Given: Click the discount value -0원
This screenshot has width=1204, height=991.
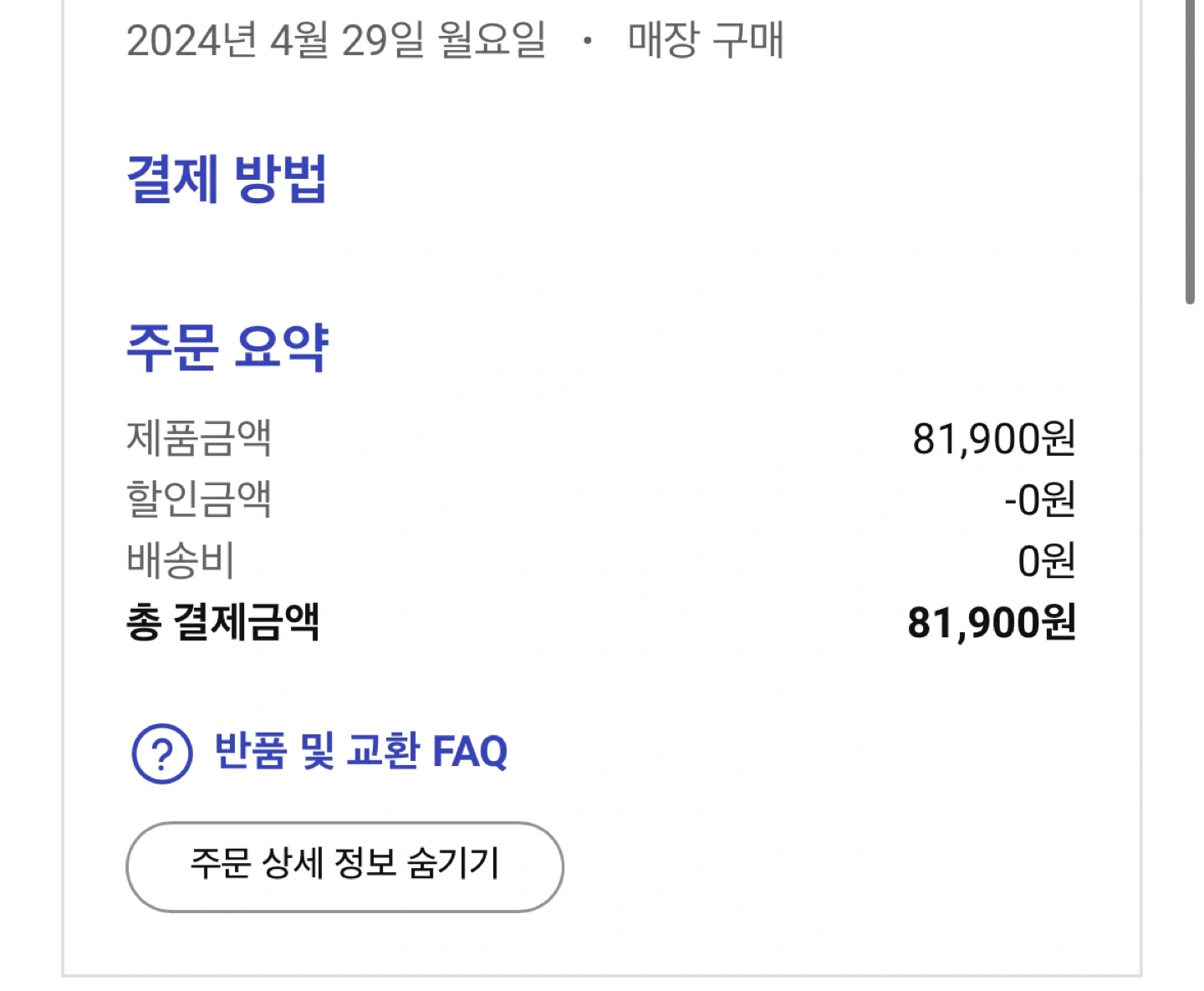Looking at the screenshot, I should pyautogui.click(x=1039, y=499).
